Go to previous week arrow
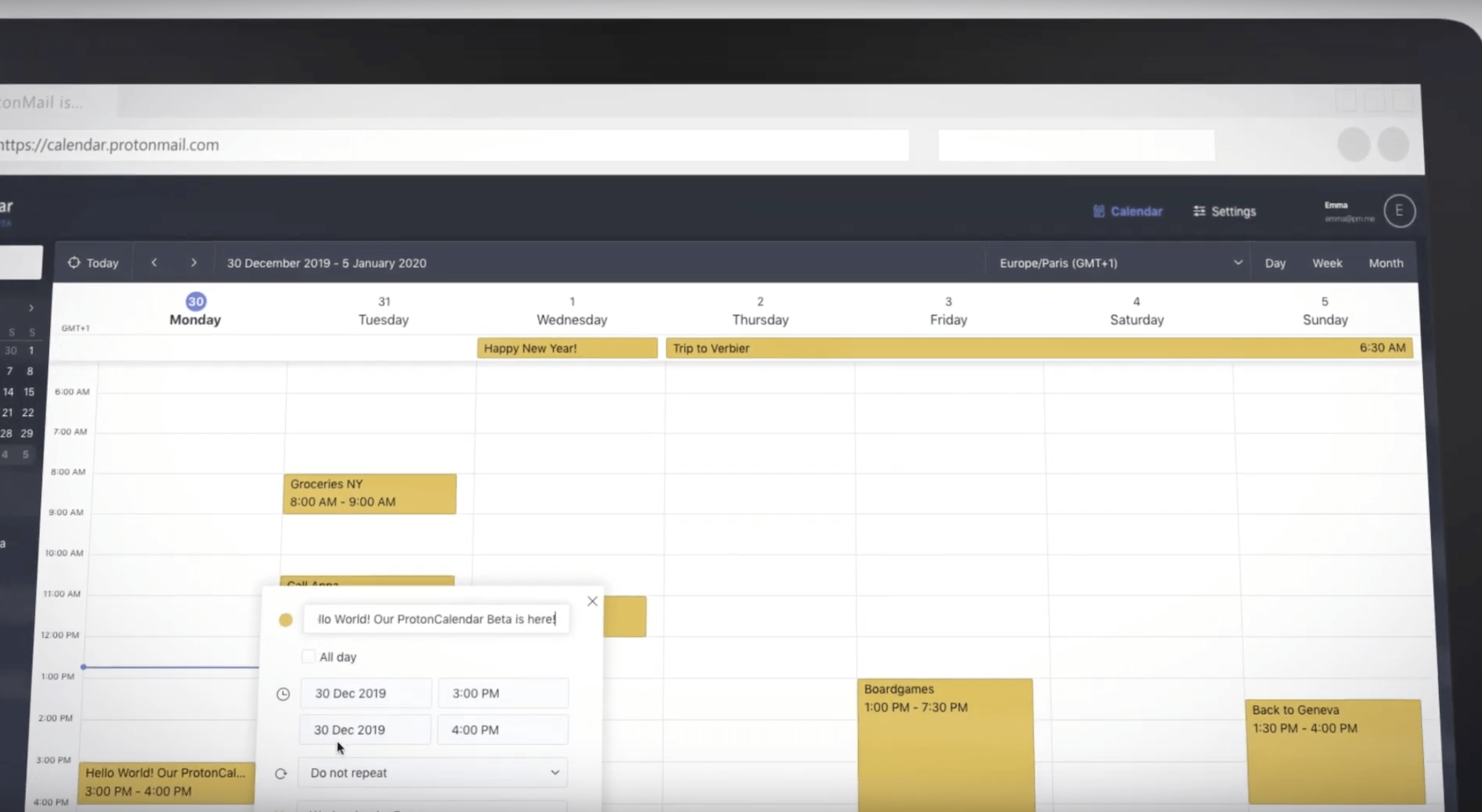1482x812 pixels. pyautogui.click(x=154, y=262)
